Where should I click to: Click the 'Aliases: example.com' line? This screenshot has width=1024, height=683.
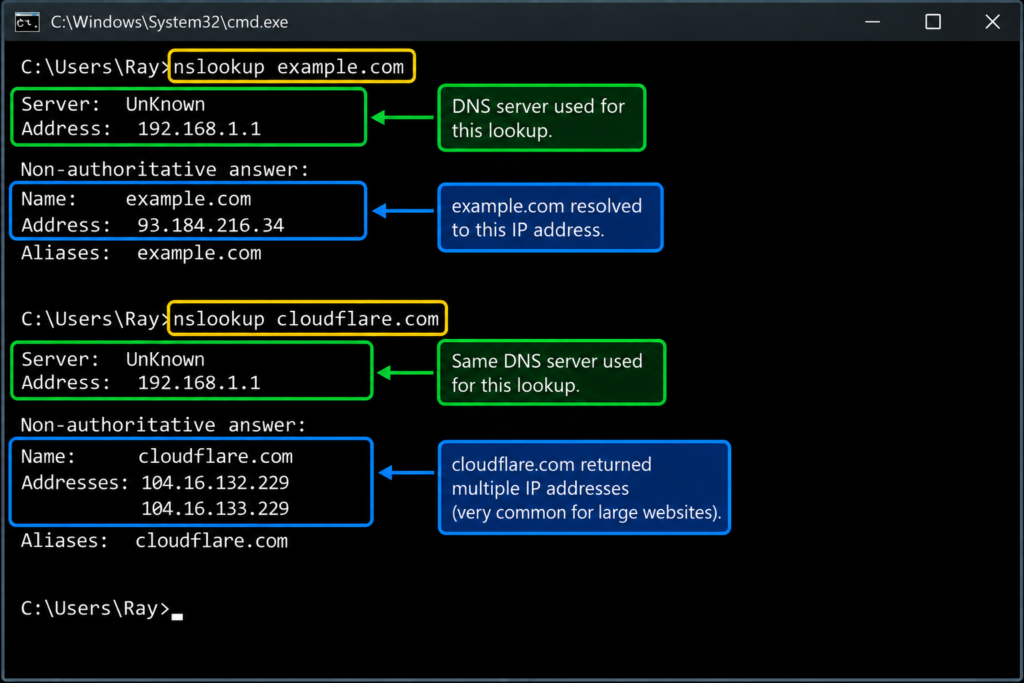[x=141, y=253]
